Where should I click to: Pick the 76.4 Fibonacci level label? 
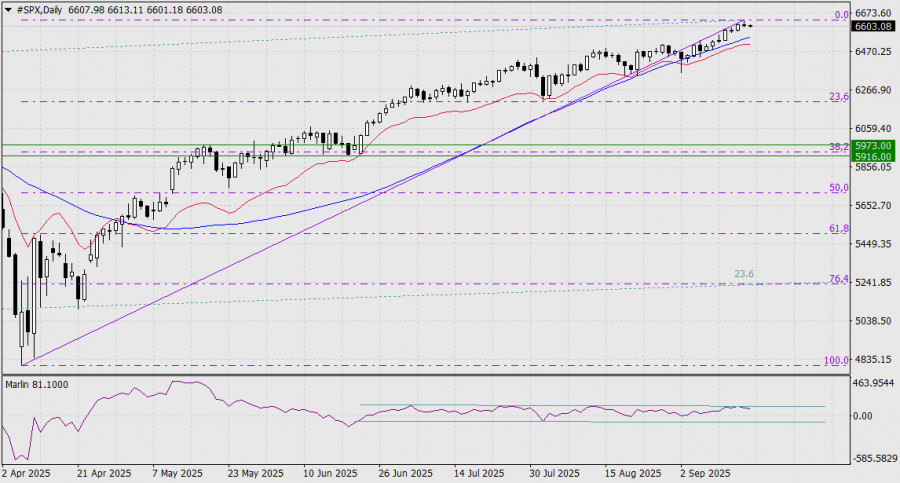[x=838, y=279]
